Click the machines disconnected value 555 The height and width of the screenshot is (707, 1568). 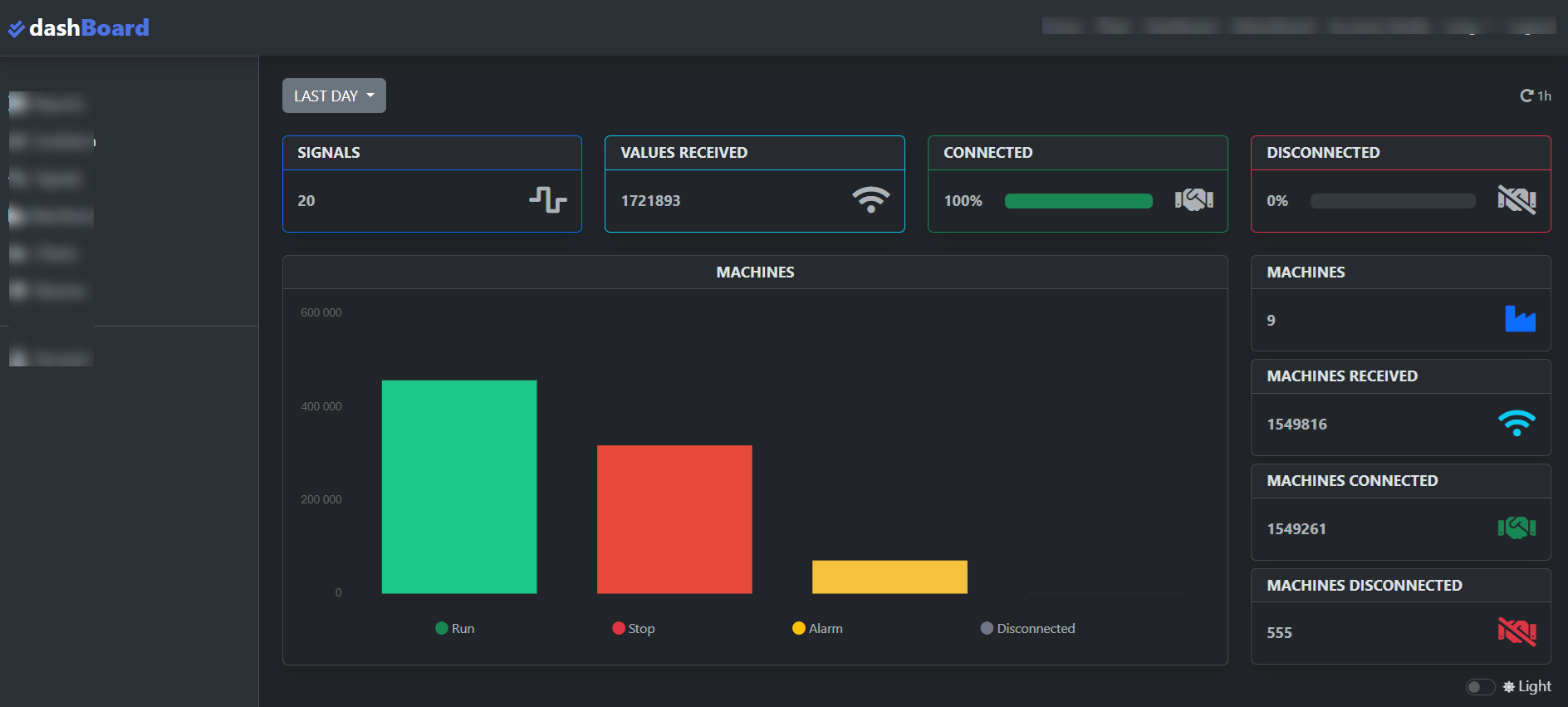pyautogui.click(x=1279, y=632)
